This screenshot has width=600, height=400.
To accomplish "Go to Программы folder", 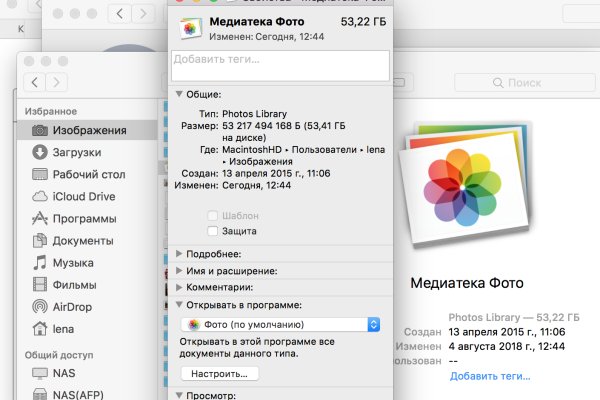I will 84,218.
